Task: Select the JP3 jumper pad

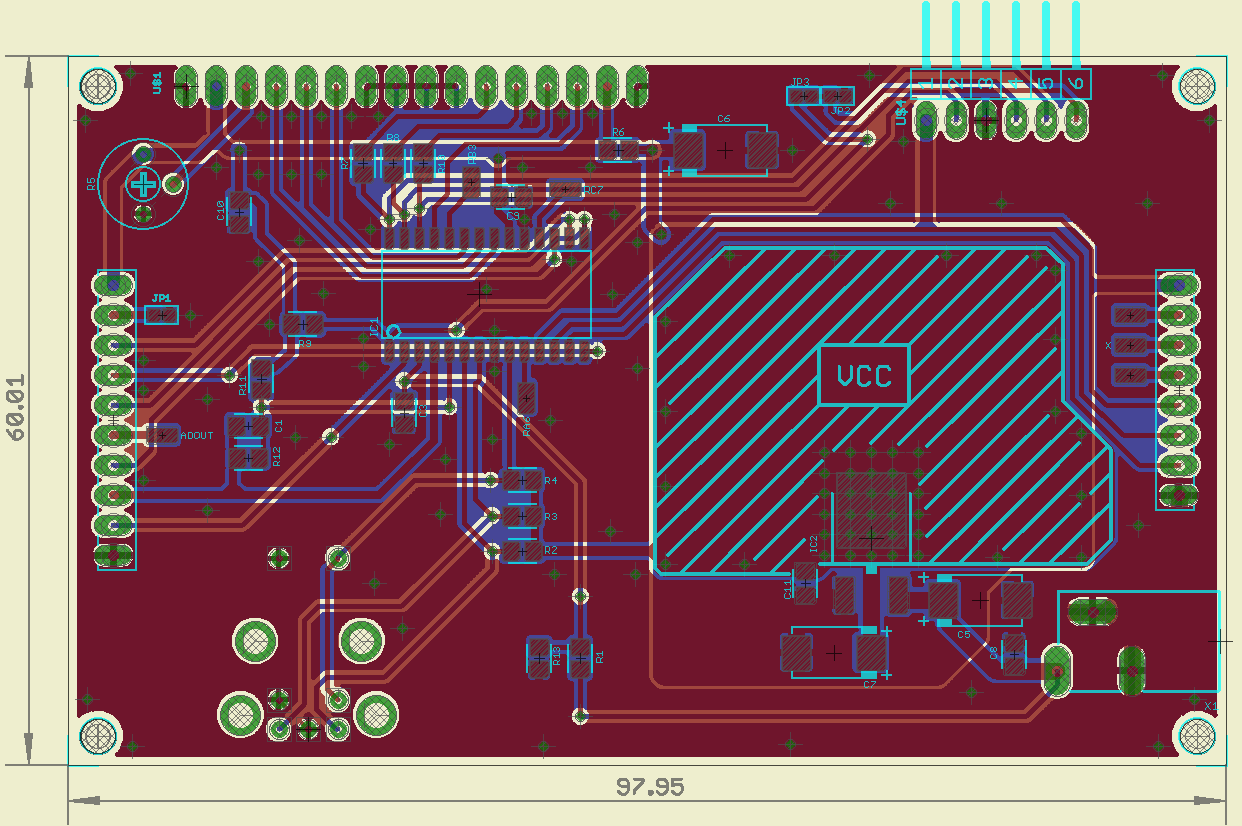Action: [x=801, y=96]
